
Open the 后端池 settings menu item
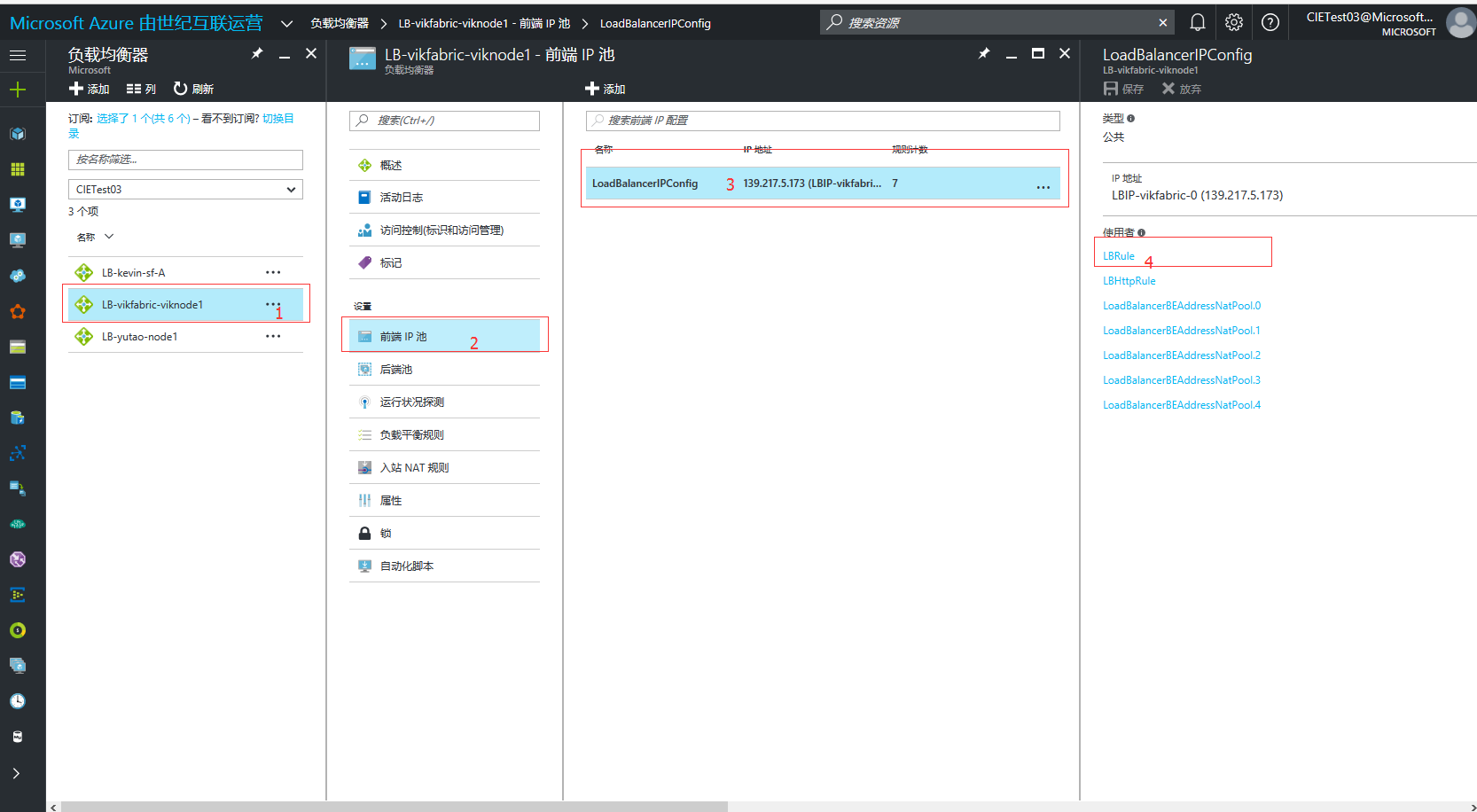tap(396, 370)
